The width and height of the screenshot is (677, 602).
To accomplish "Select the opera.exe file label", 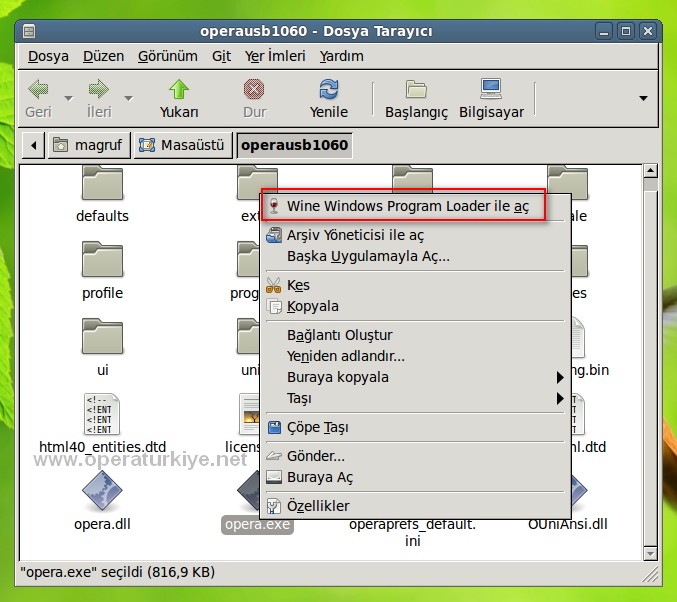I will 257,524.
